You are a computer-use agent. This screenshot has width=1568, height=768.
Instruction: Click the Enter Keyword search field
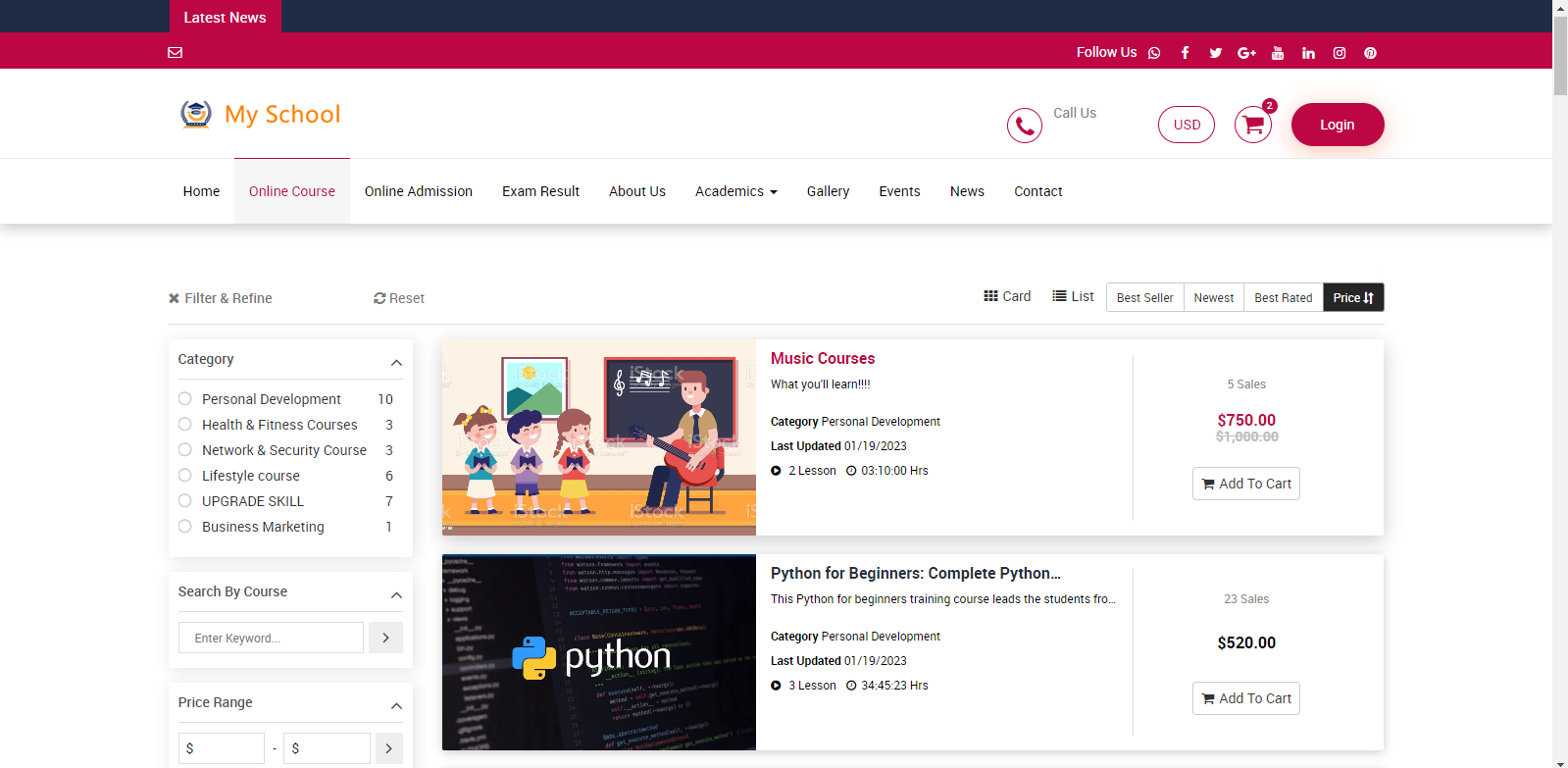pos(271,638)
